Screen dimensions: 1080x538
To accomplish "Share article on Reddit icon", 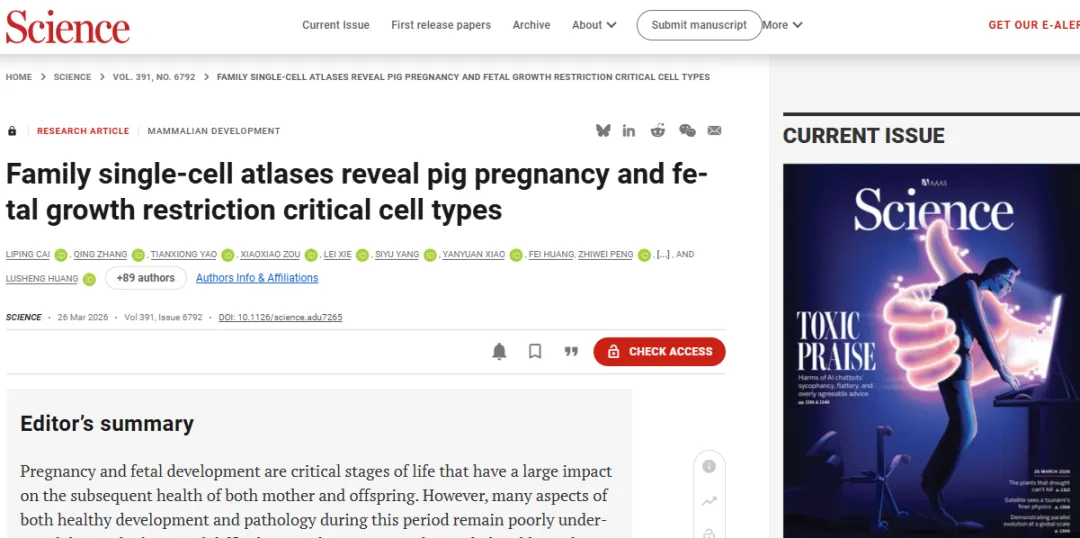I will [658, 131].
